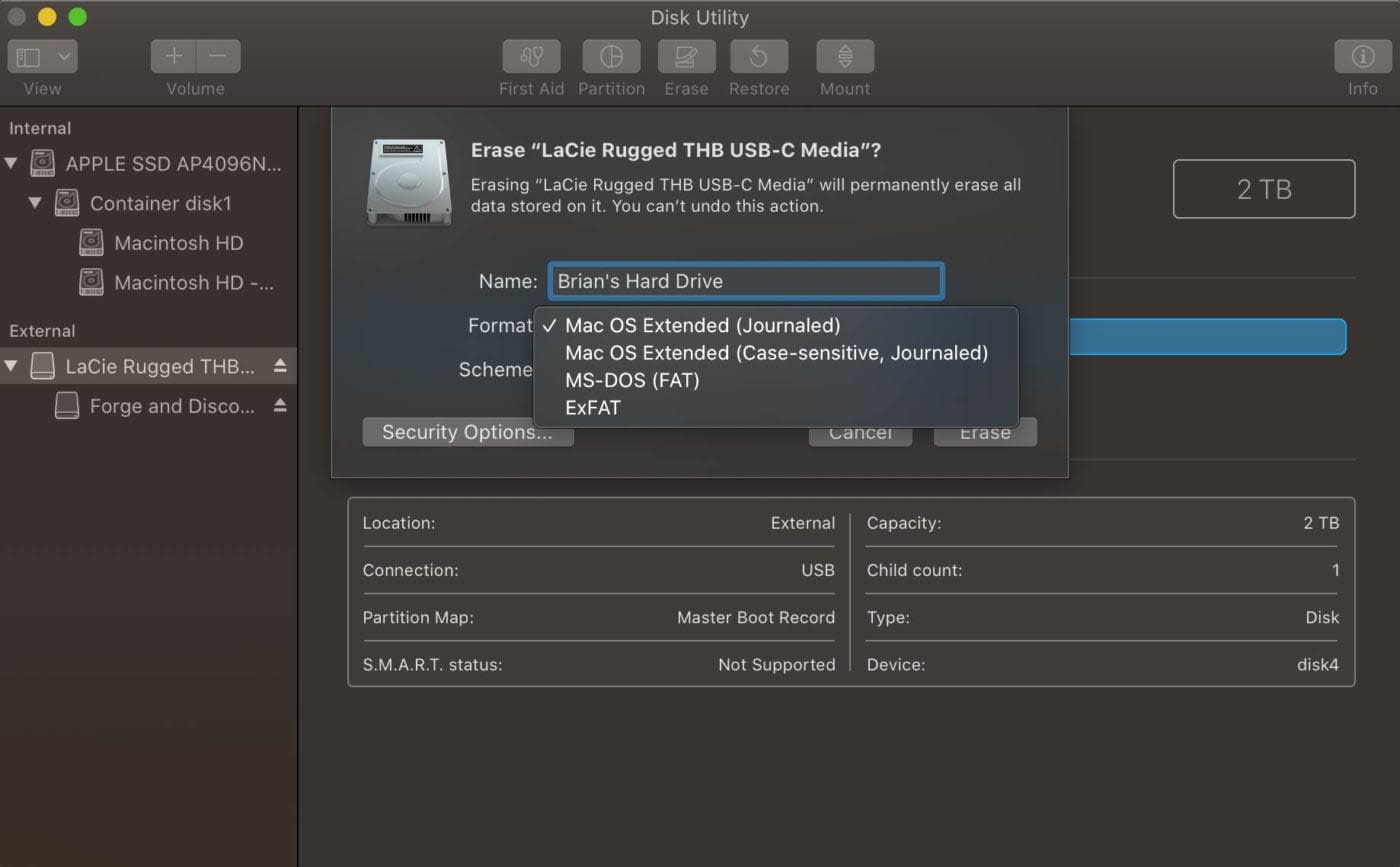Select Mac OS Extended (Journaled) format
Image resolution: width=1400 pixels, height=867 pixels.
click(x=702, y=325)
